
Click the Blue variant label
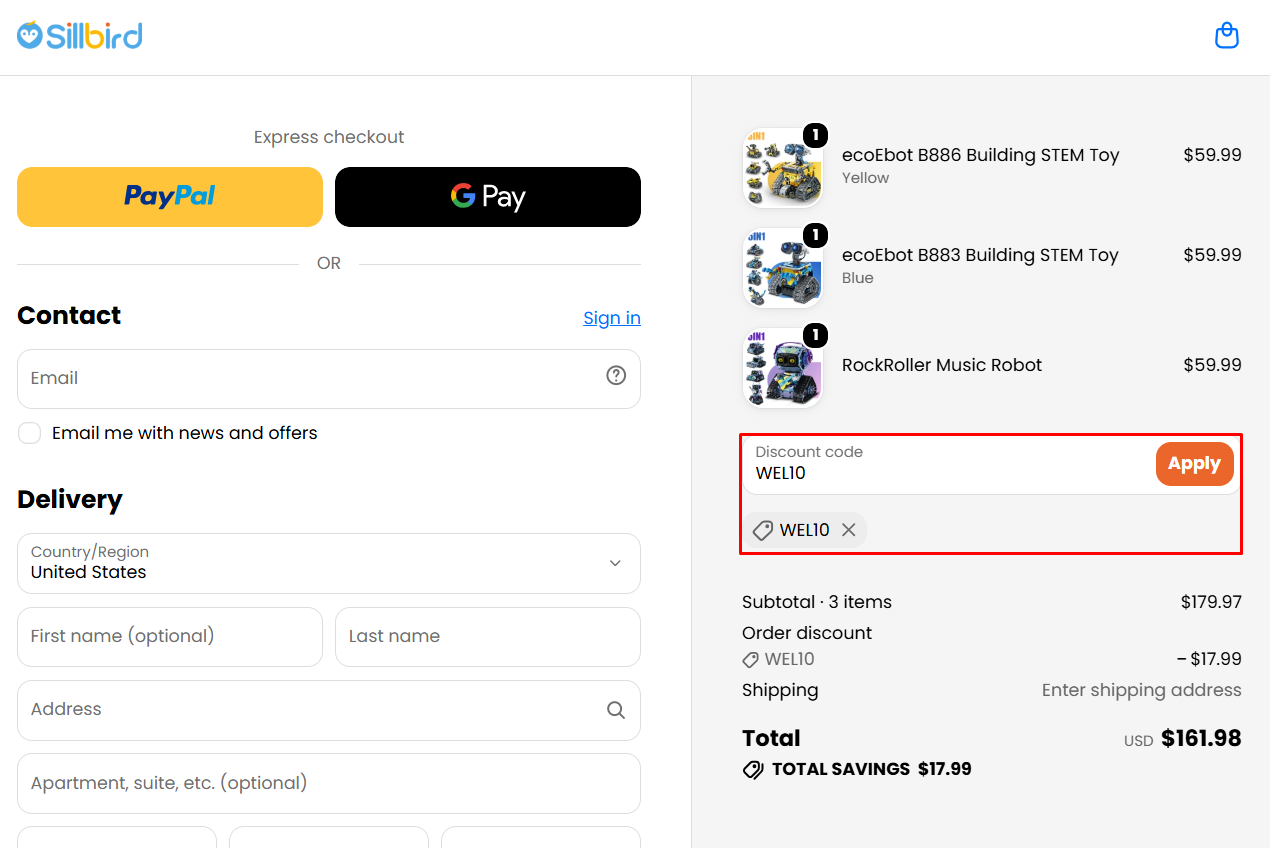click(858, 278)
